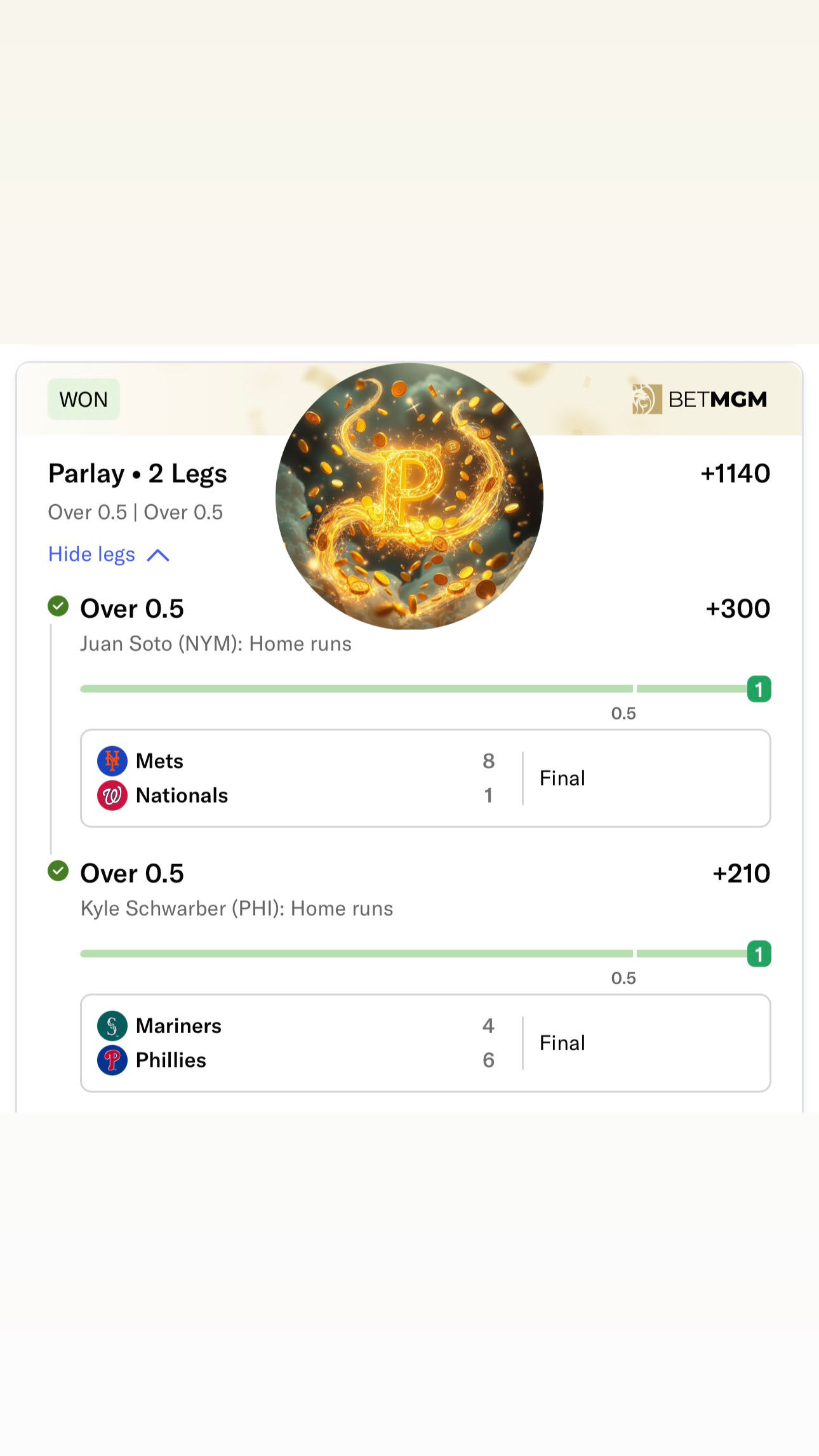Click the +1140 parlay odds
This screenshot has height=1456, width=819.
735,474
